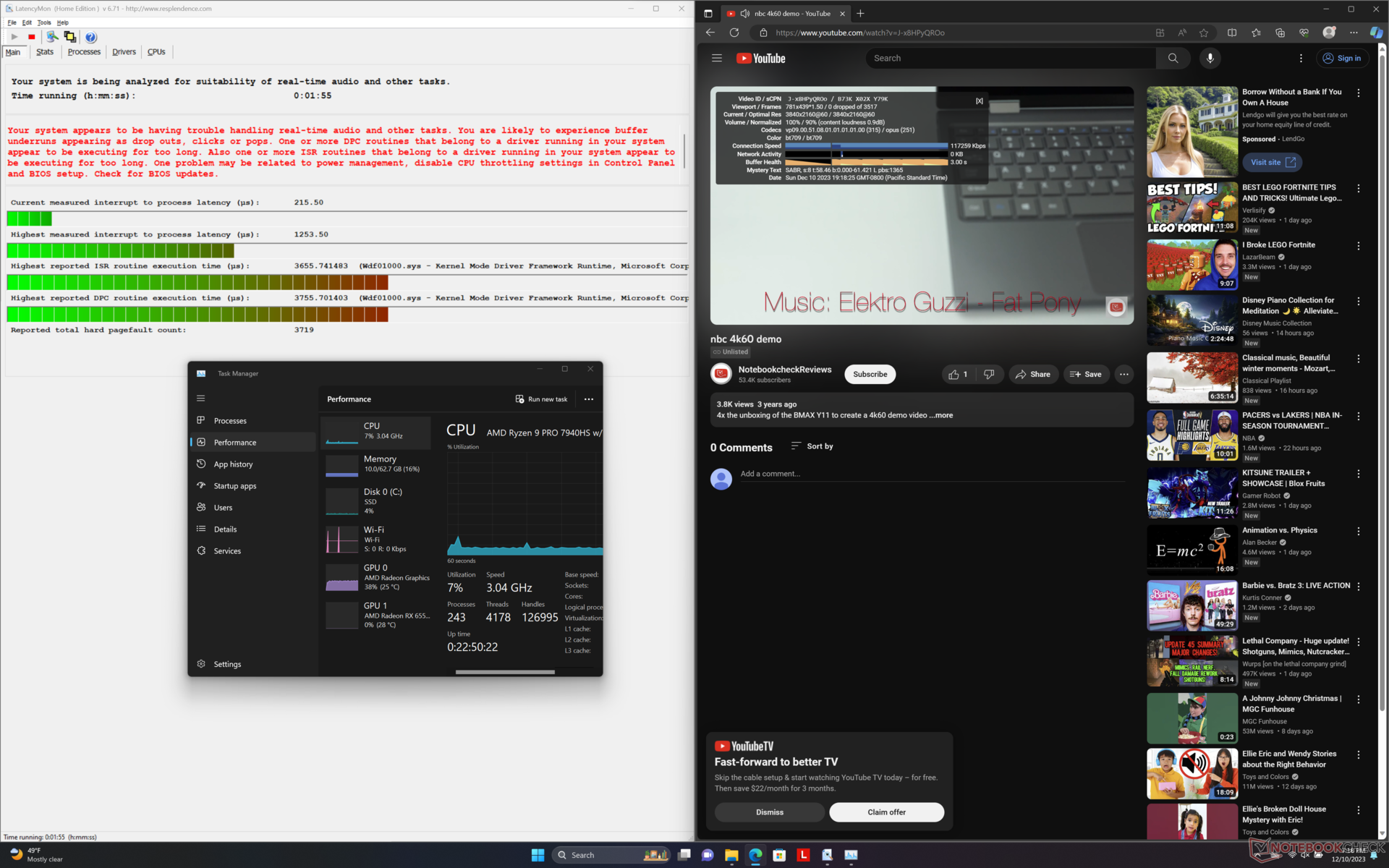Open Startup apps in Task Manager
Screen dimensions: 1389x868
coord(252,486)
